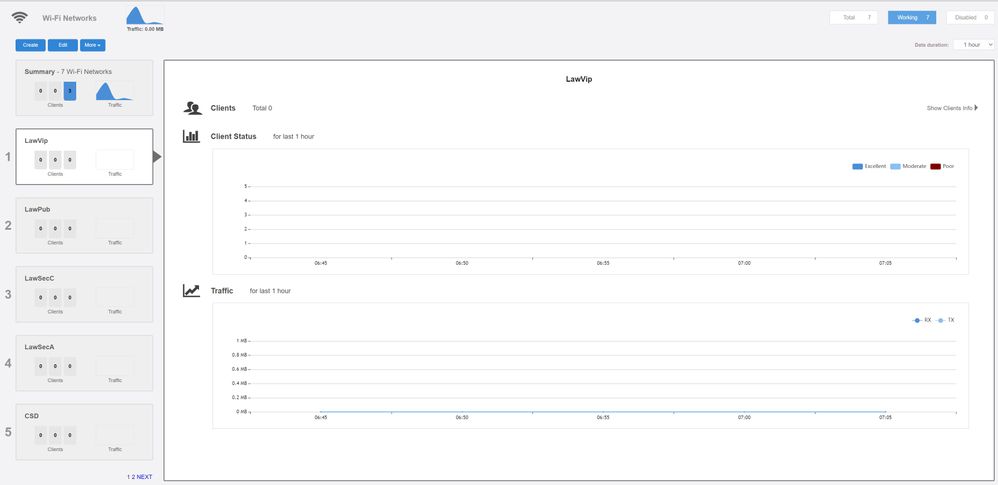Toggle the RX series in traffic legend

click(x=922, y=320)
